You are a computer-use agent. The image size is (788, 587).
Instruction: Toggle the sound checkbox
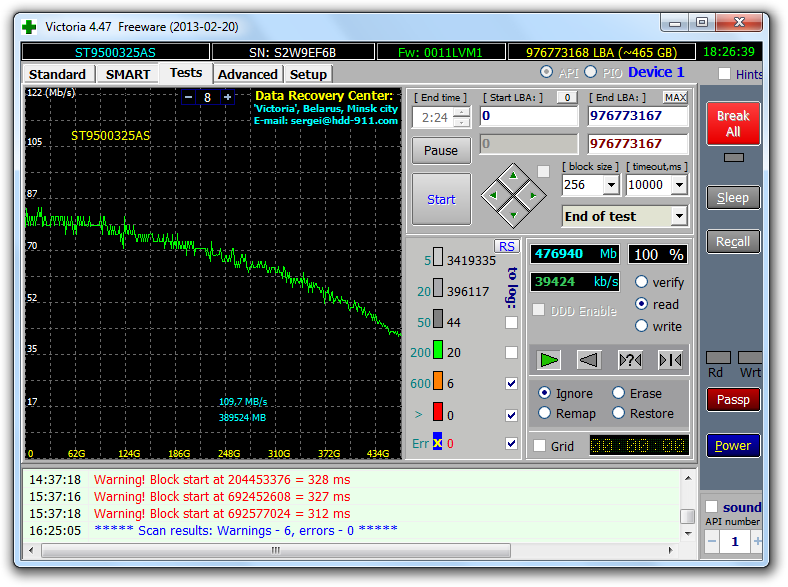(712, 507)
